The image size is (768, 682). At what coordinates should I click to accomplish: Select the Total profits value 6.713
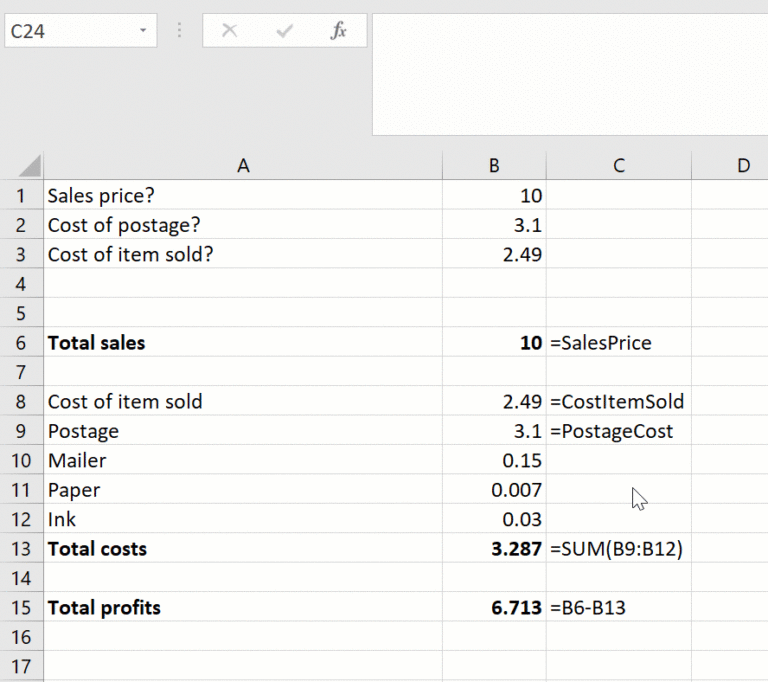click(494, 608)
